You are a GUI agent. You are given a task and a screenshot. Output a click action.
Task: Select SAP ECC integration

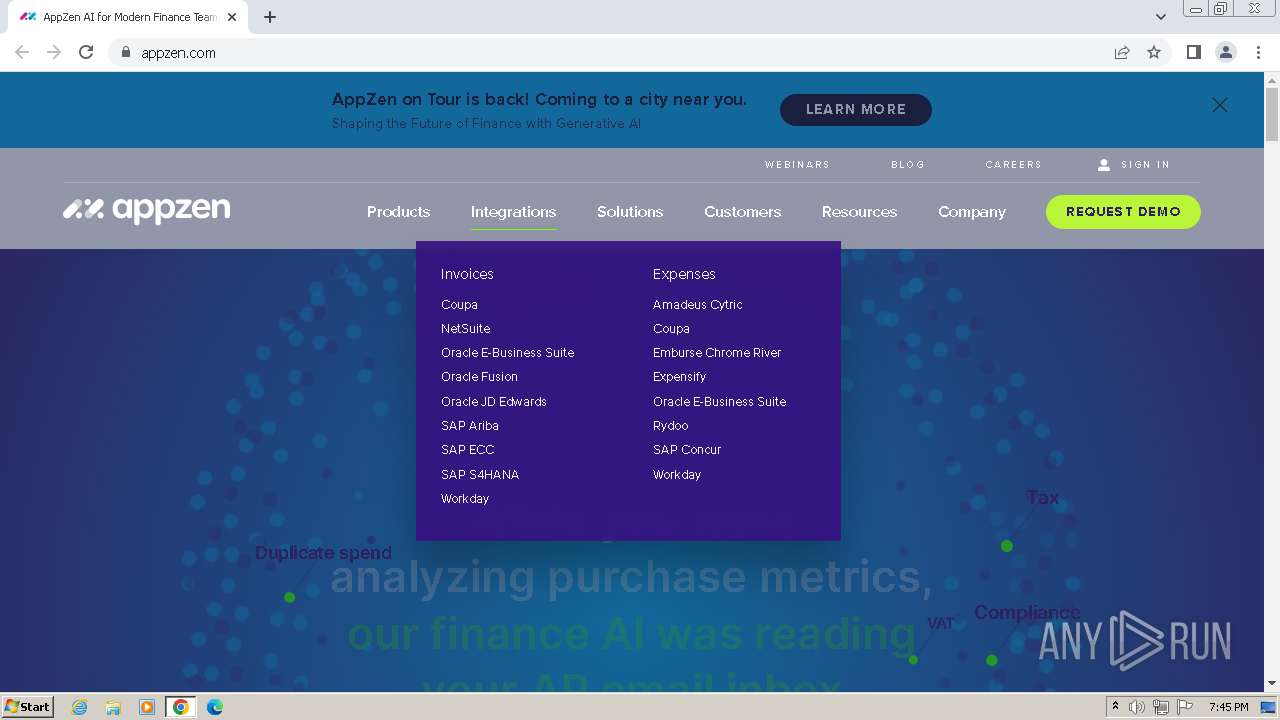[x=467, y=450]
